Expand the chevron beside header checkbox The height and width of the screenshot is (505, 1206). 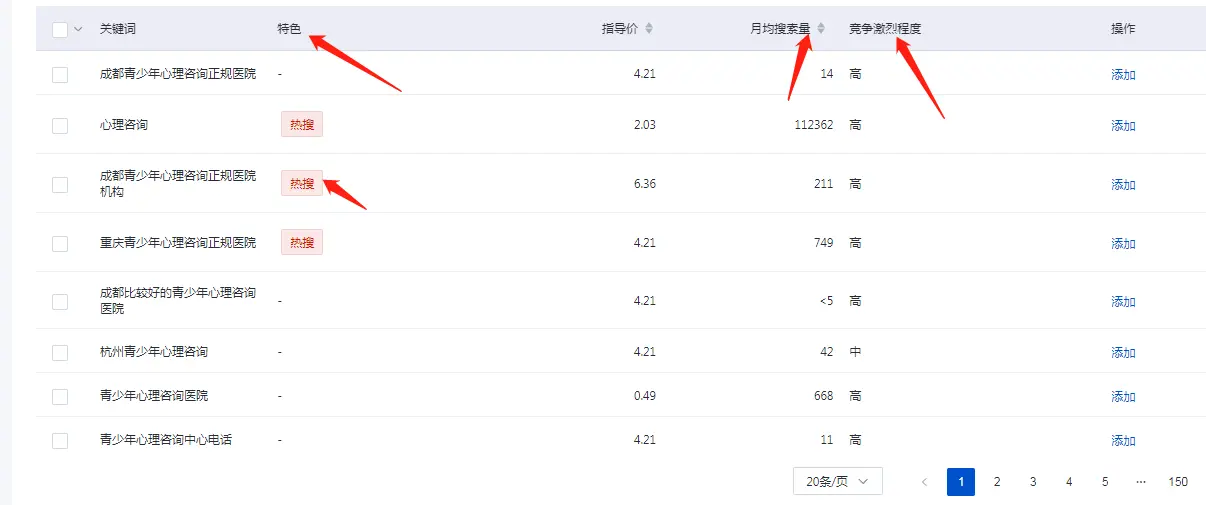[79, 29]
